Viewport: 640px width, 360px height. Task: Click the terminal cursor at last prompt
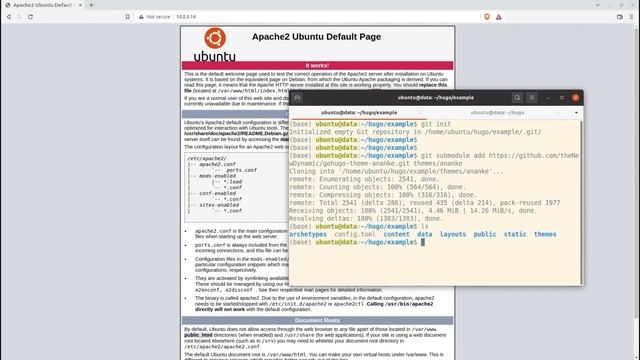click(x=423, y=242)
